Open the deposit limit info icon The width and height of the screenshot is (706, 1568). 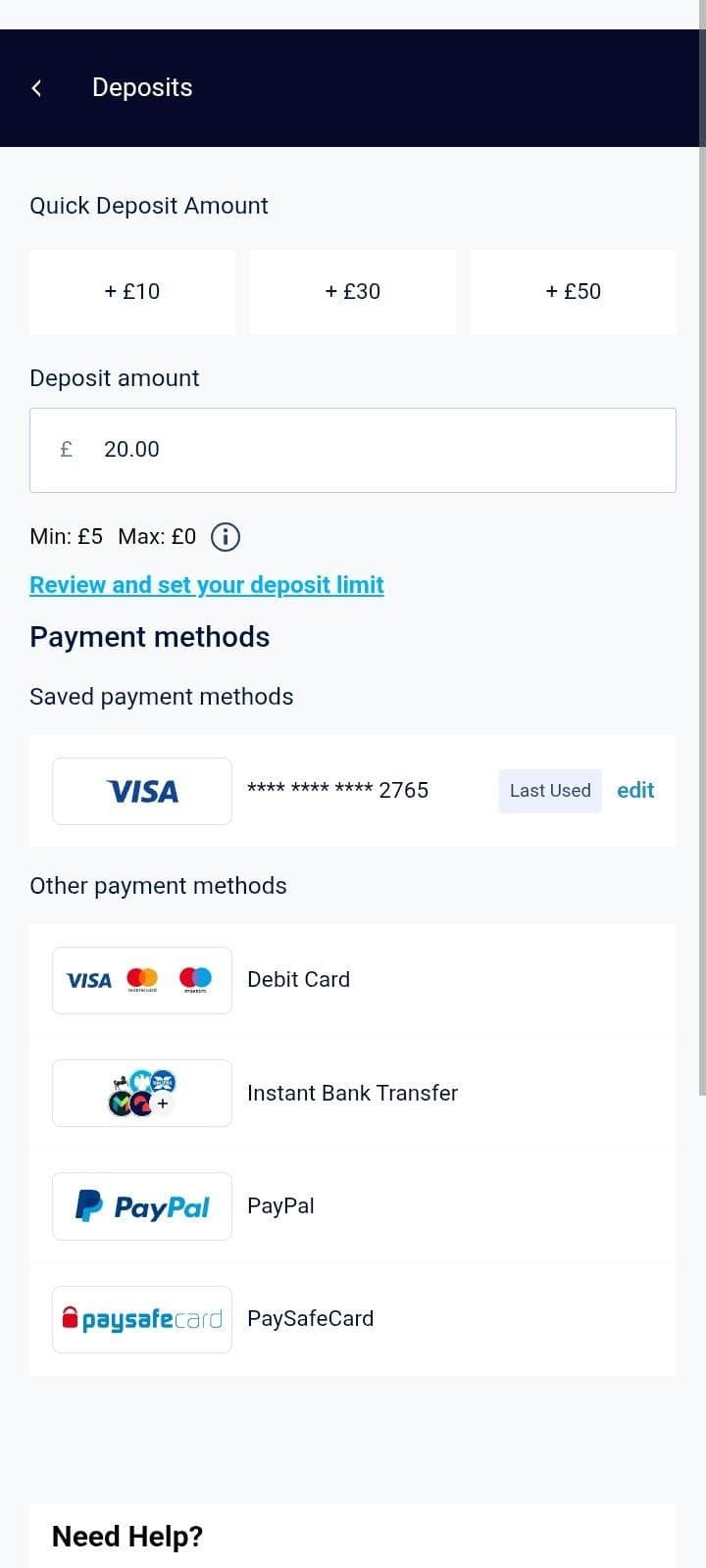pos(225,536)
